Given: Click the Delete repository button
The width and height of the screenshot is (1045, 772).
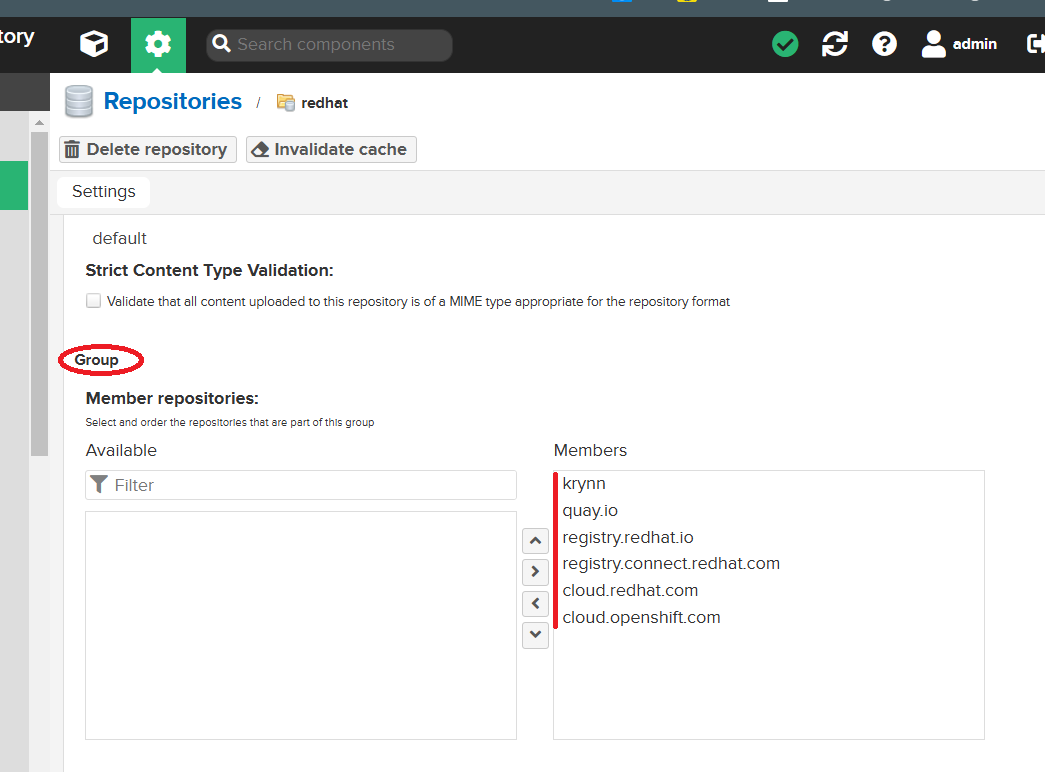Looking at the screenshot, I should (x=148, y=150).
